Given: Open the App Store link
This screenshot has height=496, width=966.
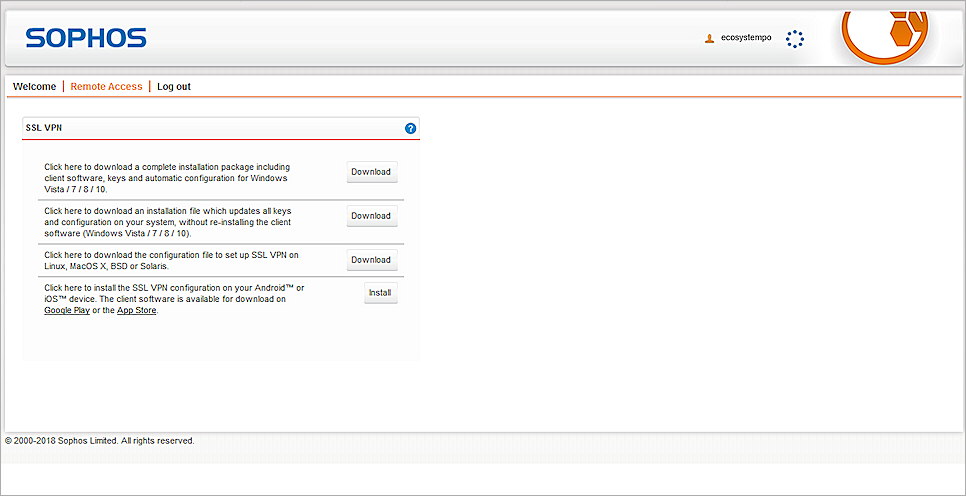Looking at the screenshot, I should pyautogui.click(x=137, y=311).
